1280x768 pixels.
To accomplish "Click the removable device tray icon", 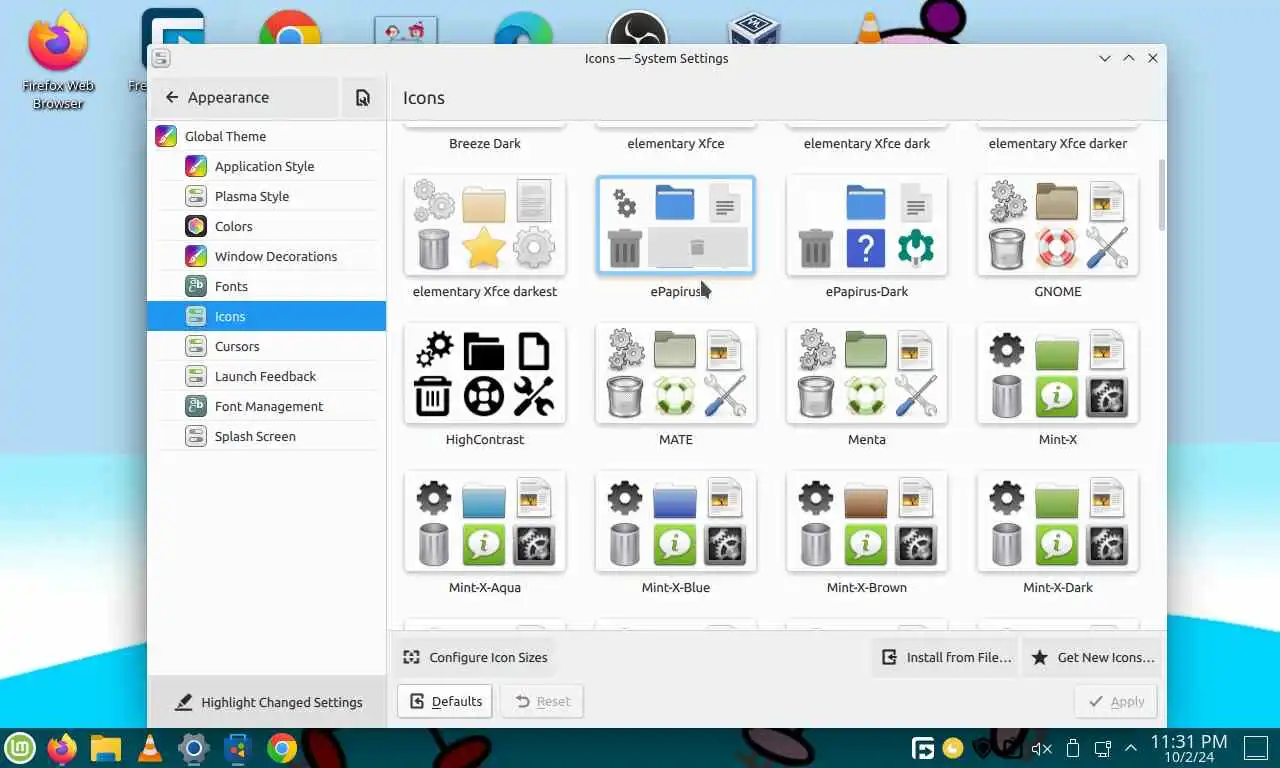I will point(1073,748).
